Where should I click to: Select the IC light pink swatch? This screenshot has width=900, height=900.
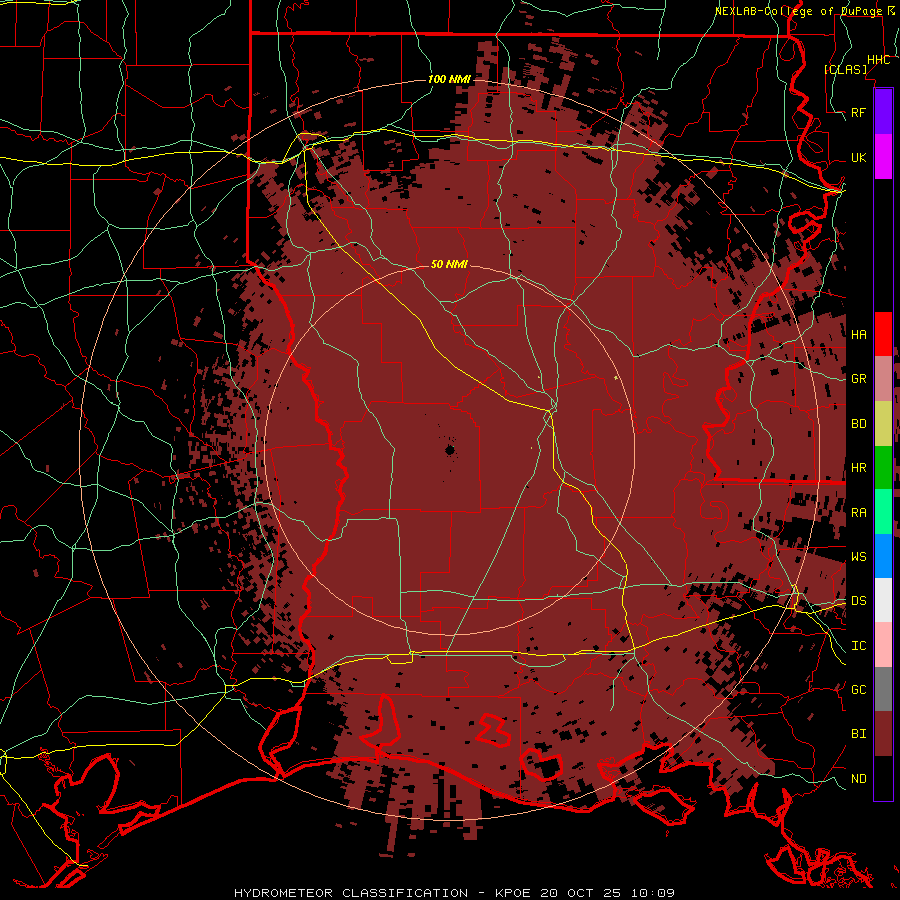(x=883, y=645)
